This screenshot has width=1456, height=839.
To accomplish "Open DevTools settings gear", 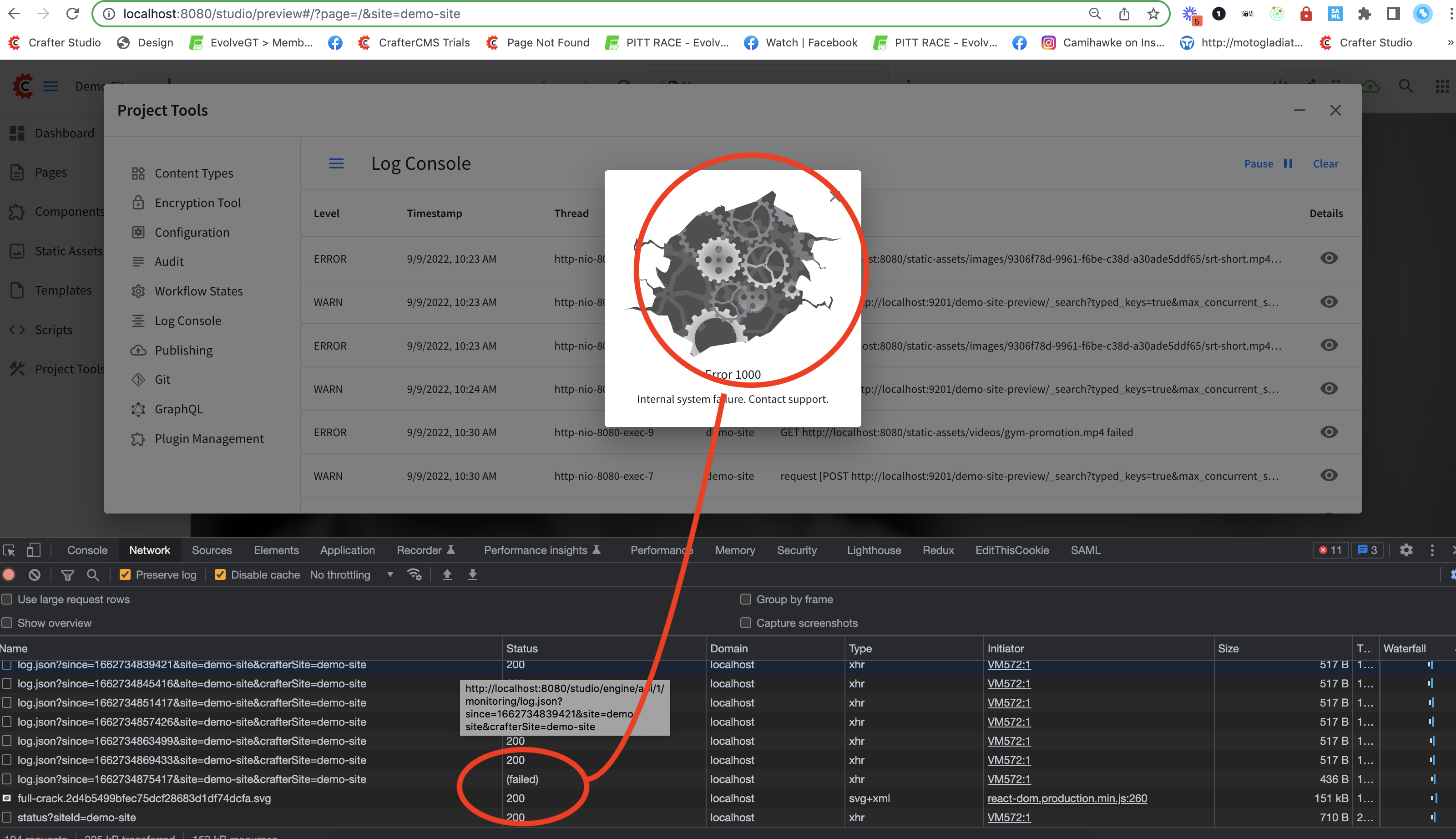I will coord(1406,550).
